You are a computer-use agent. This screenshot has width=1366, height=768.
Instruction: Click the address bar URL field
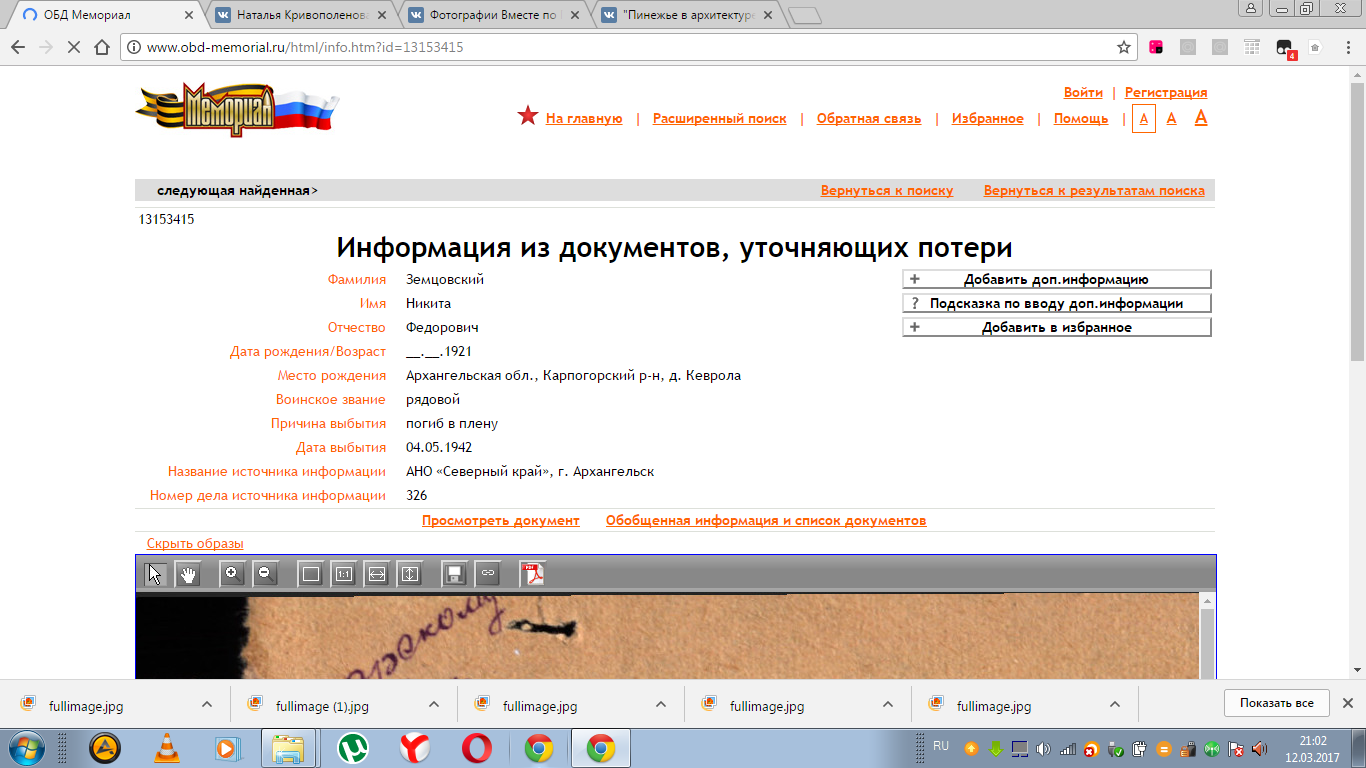(620, 47)
